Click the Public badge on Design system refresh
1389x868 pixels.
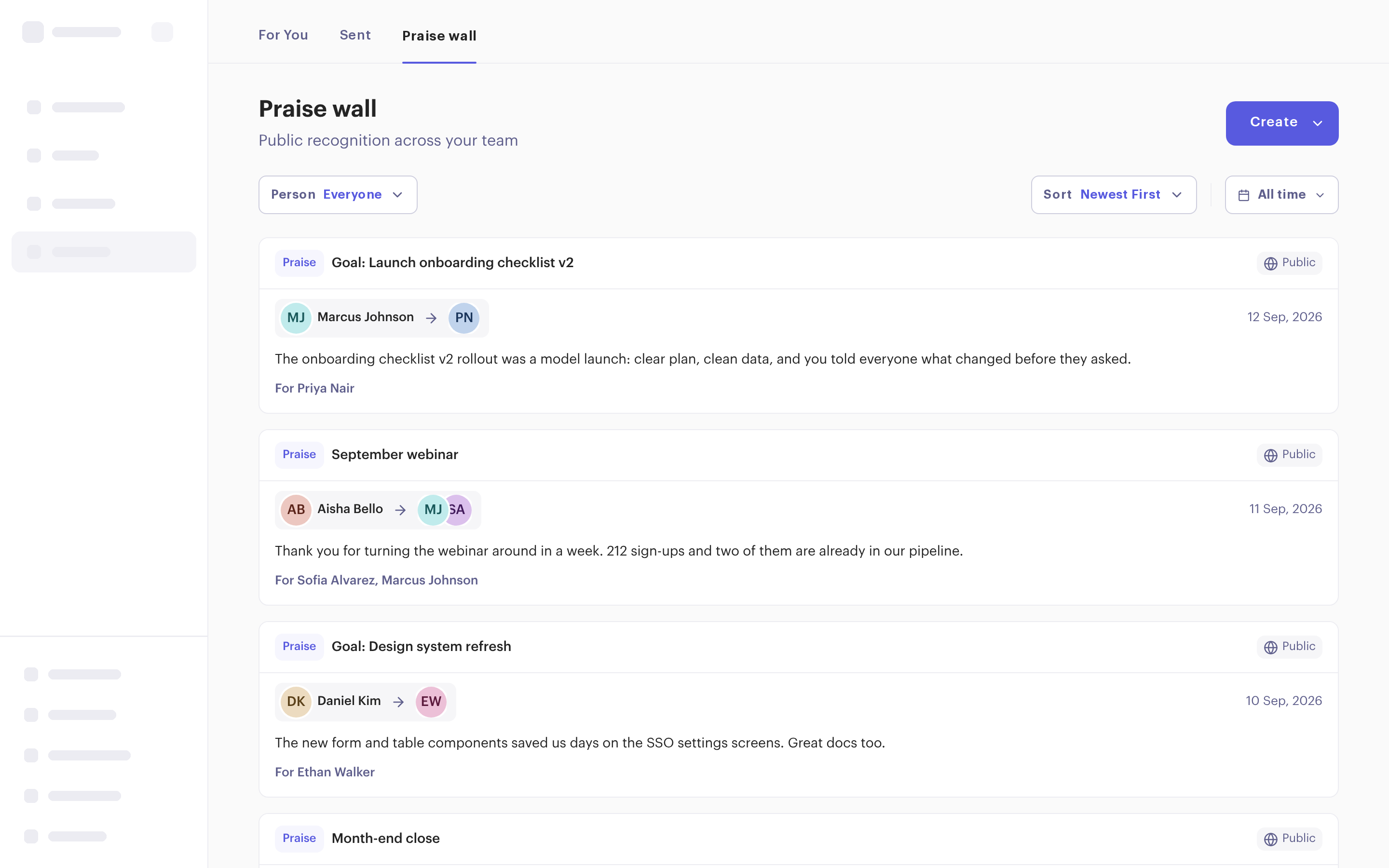click(x=1289, y=646)
